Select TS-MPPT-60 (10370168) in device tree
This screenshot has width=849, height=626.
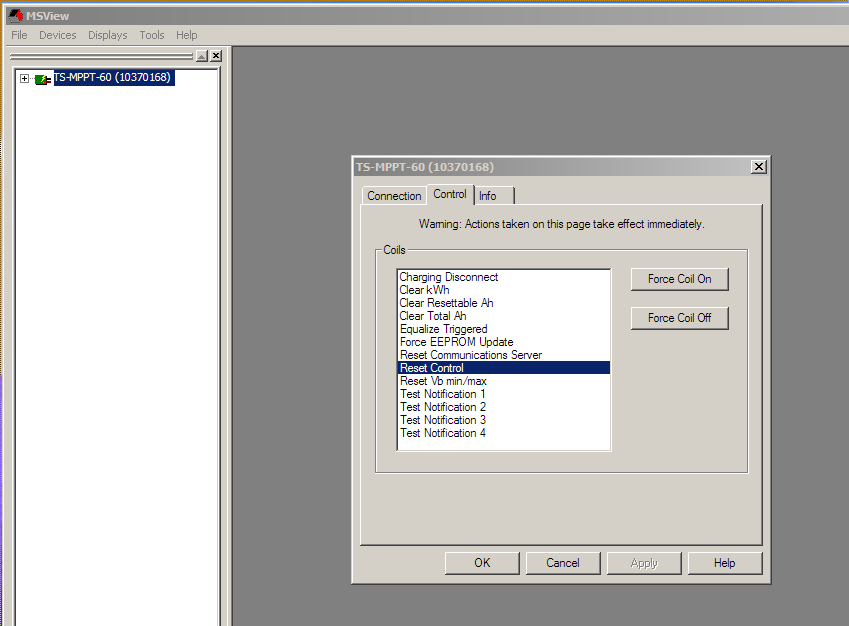pos(114,77)
